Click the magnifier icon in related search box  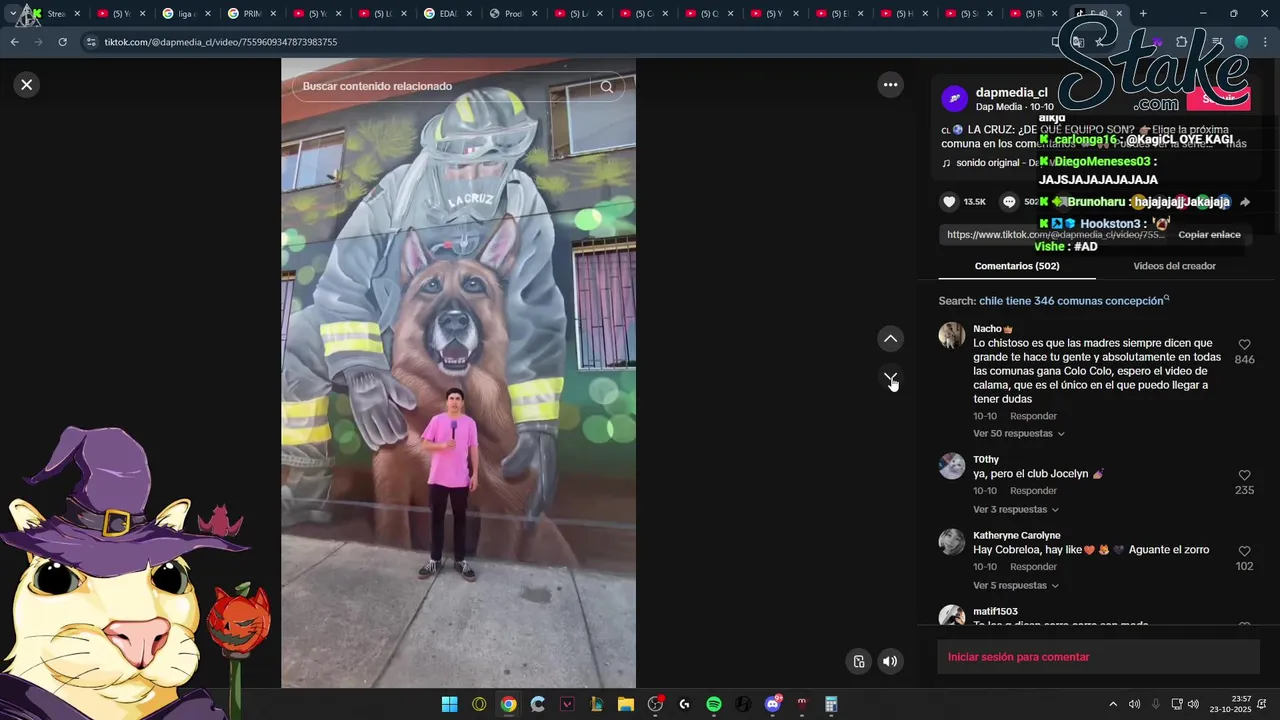606,87
